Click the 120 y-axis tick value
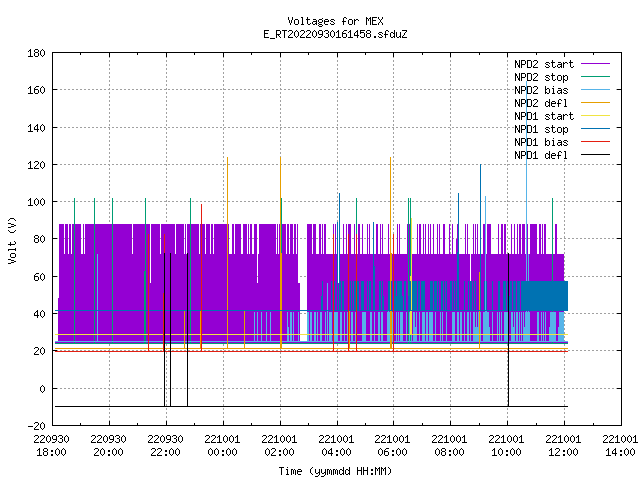Image resolution: width=640 pixels, height=480 pixels. [36, 164]
